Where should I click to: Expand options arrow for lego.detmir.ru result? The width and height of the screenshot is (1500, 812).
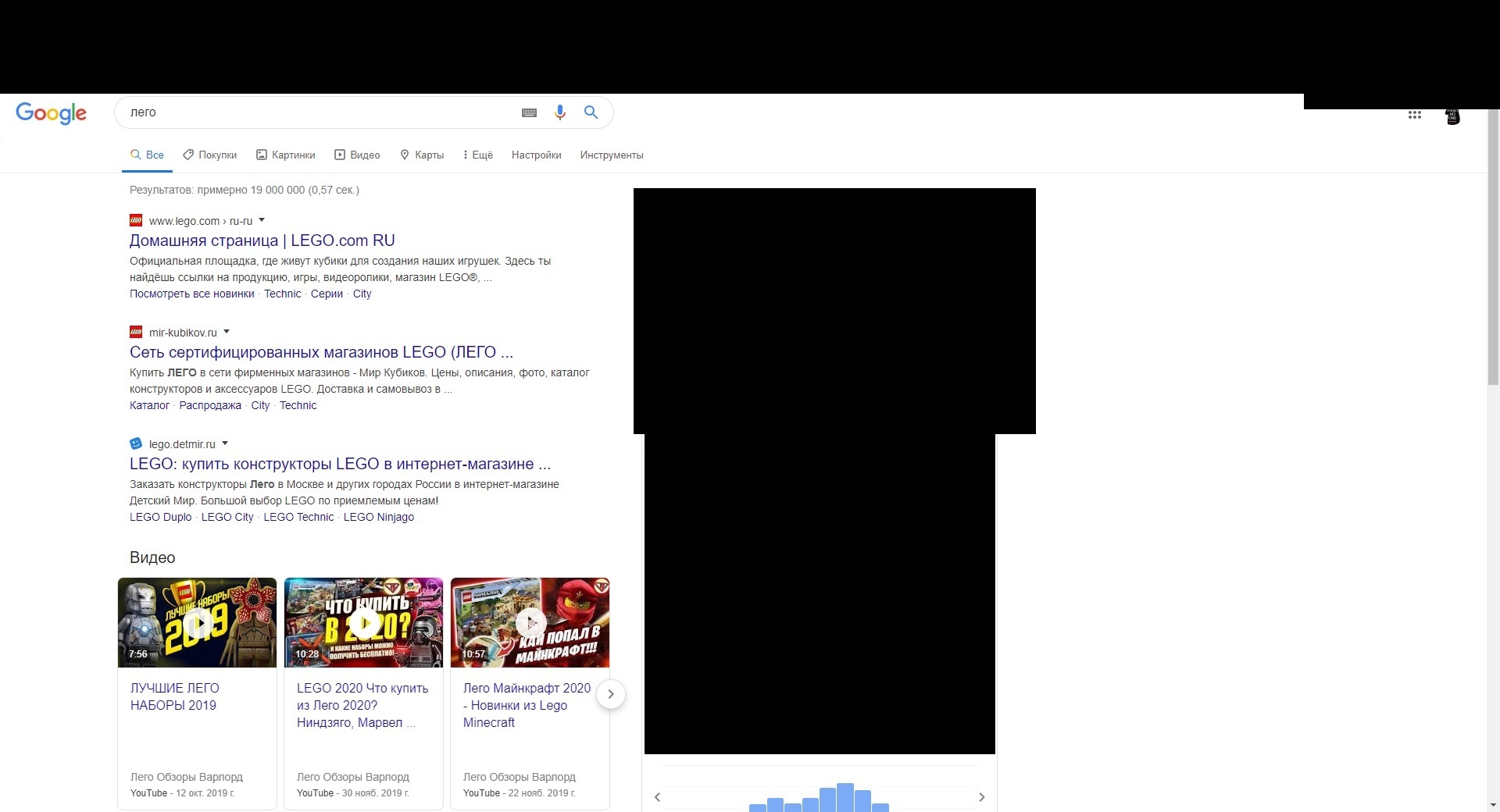(x=225, y=443)
